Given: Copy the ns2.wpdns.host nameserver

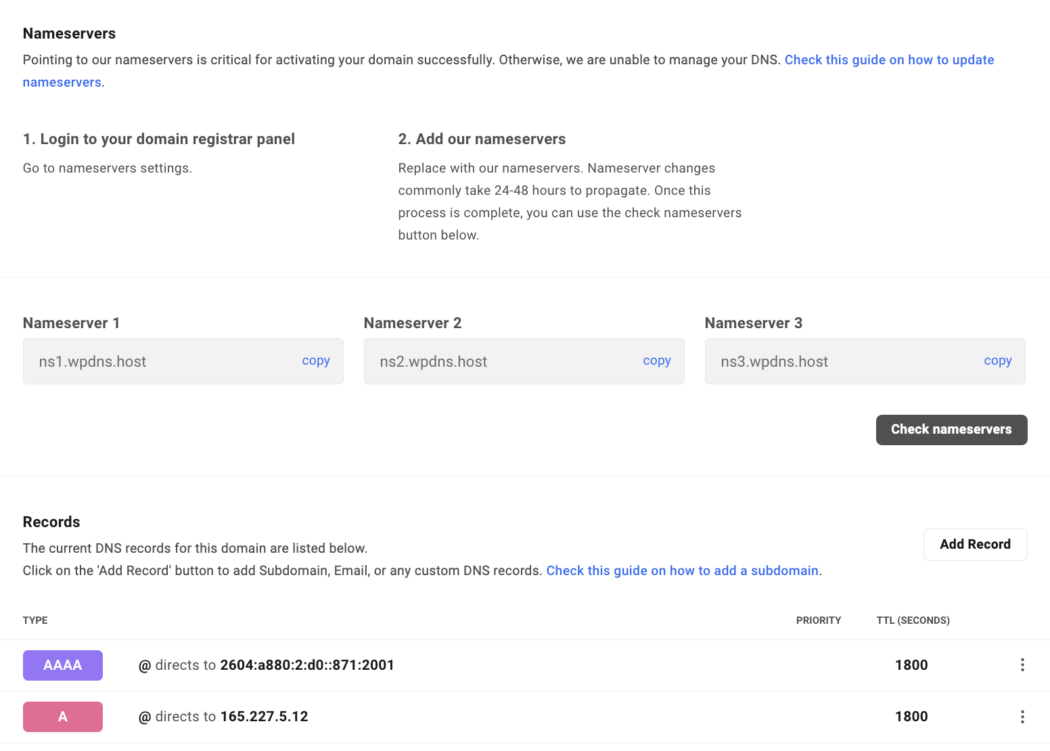Looking at the screenshot, I should click(x=656, y=360).
